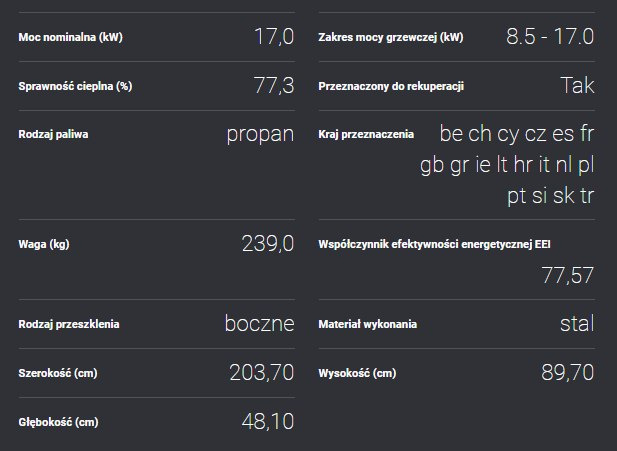Select the heating range value 8.5 - 17.0

(x=550, y=37)
